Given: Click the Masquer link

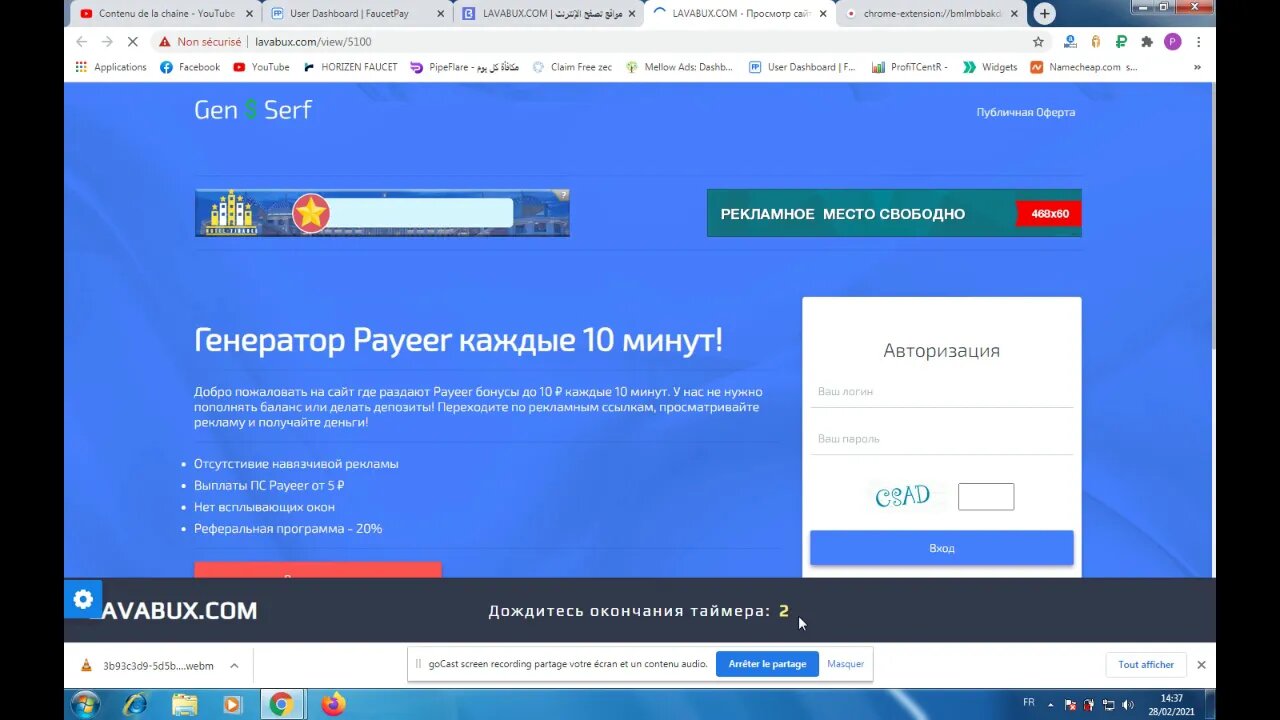Looking at the screenshot, I should (845, 664).
